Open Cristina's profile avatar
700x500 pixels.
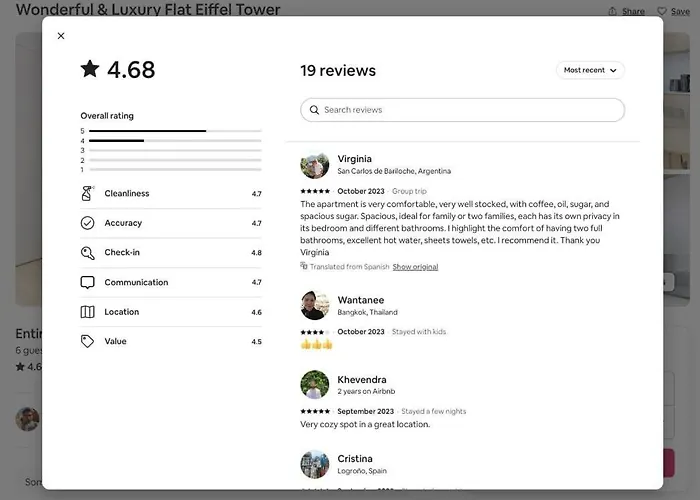point(315,464)
